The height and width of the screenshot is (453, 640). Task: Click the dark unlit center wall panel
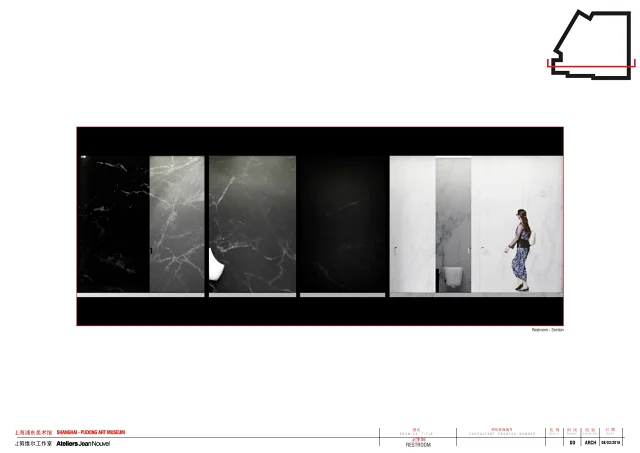pyautogui.click(x=342, y=223)
